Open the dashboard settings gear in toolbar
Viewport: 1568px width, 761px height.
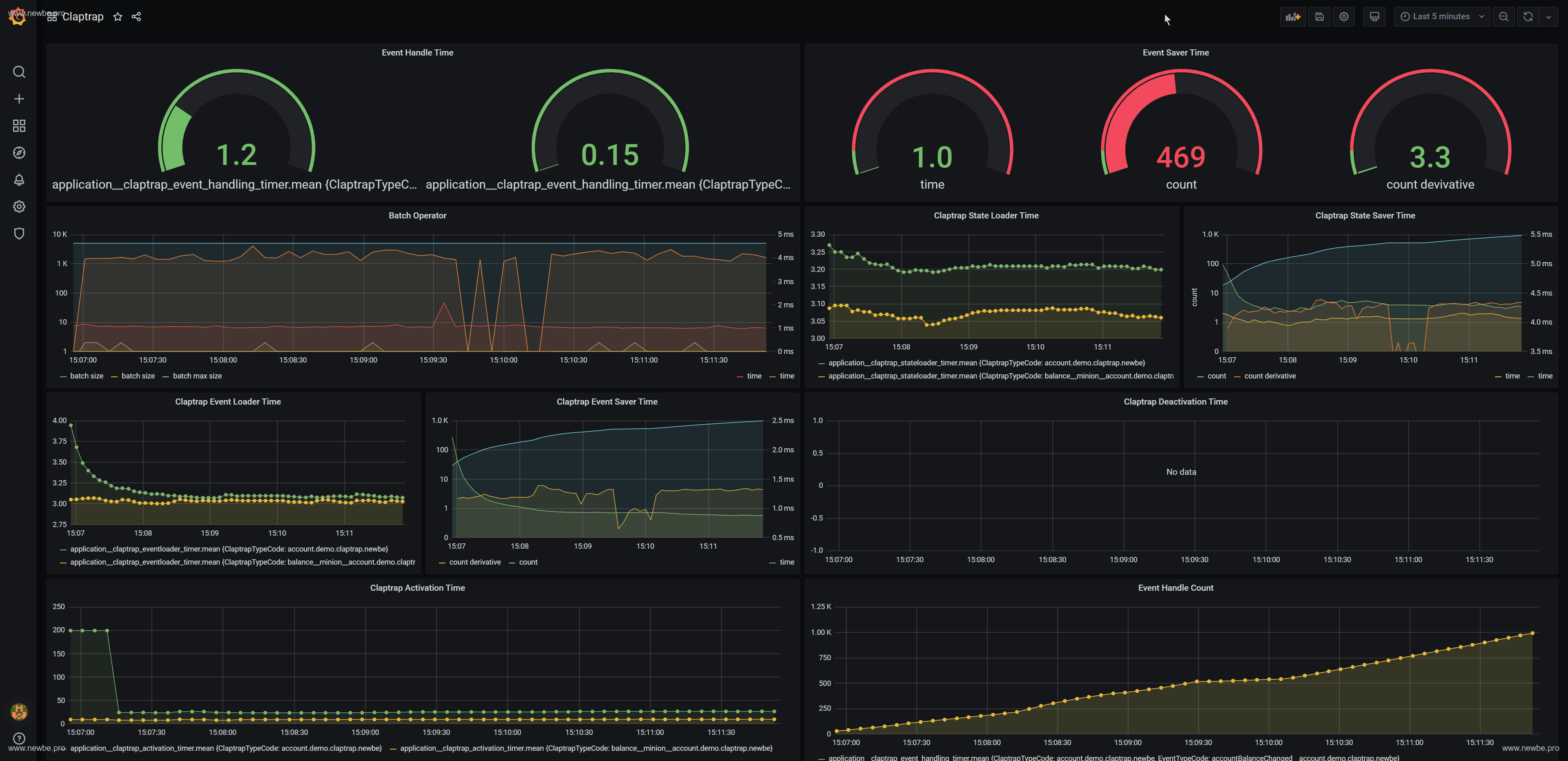pos(1344,16)
